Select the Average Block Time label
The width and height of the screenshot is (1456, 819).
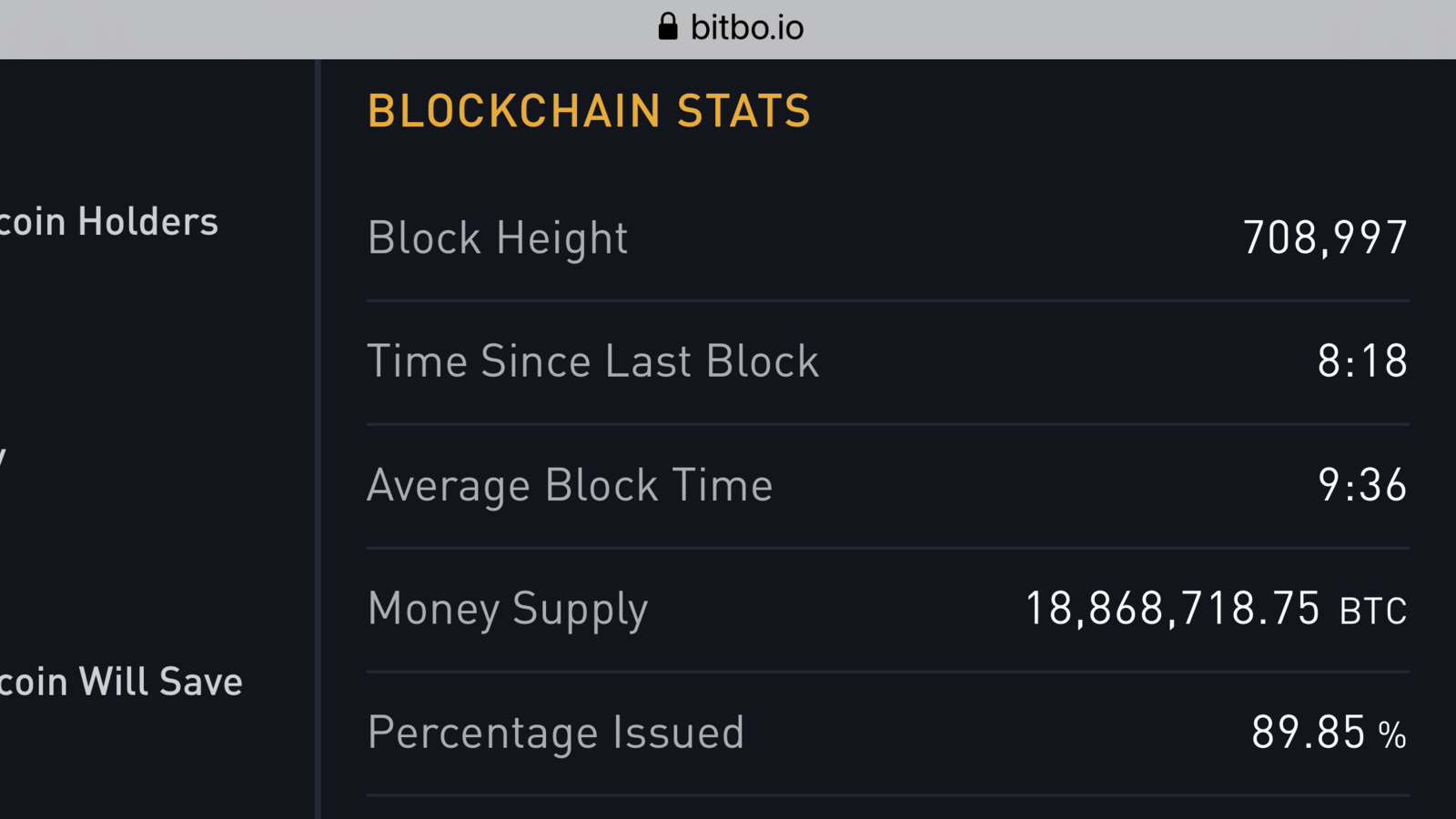[x=570, y=486]
